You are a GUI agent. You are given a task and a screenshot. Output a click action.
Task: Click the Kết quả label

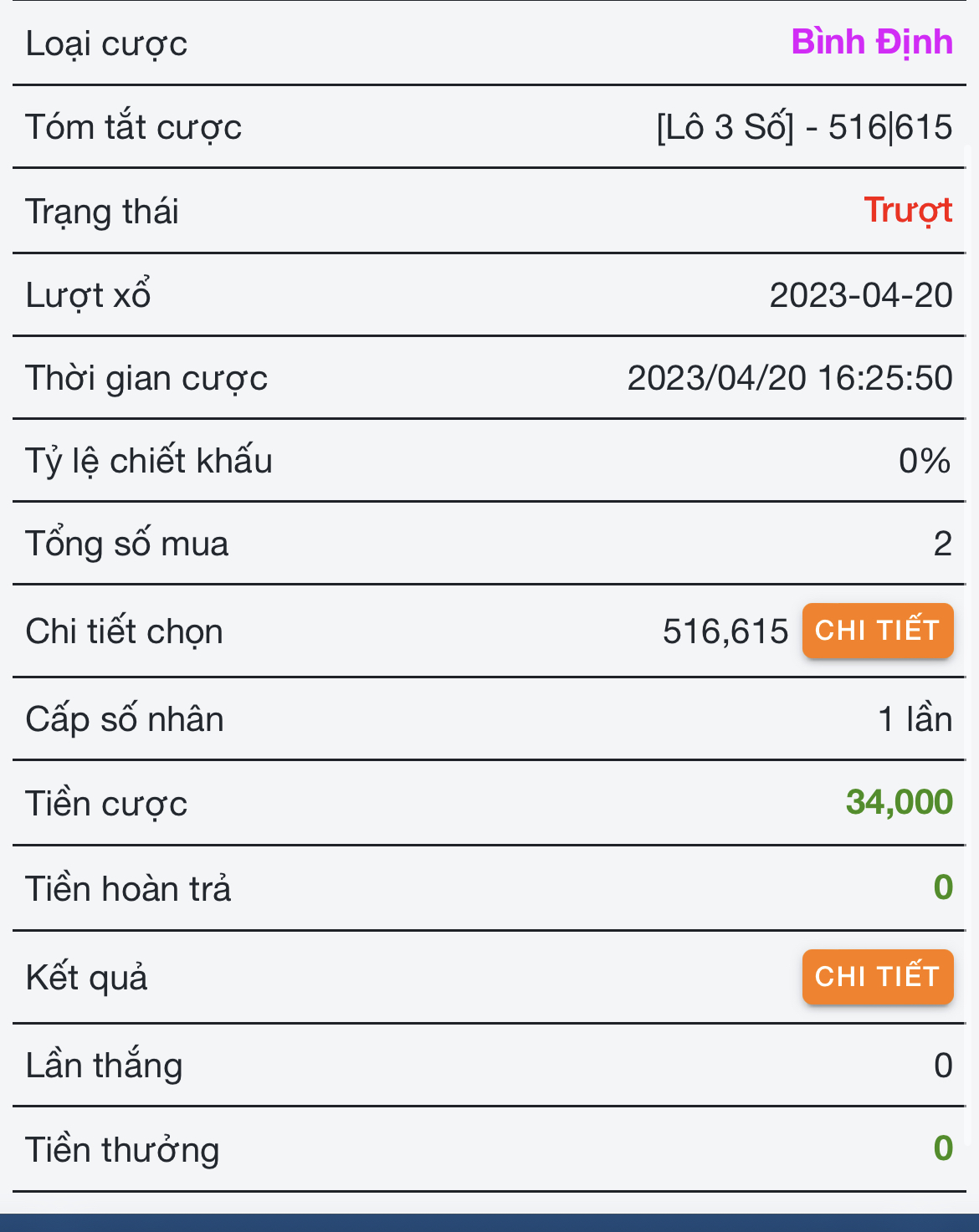86,978
